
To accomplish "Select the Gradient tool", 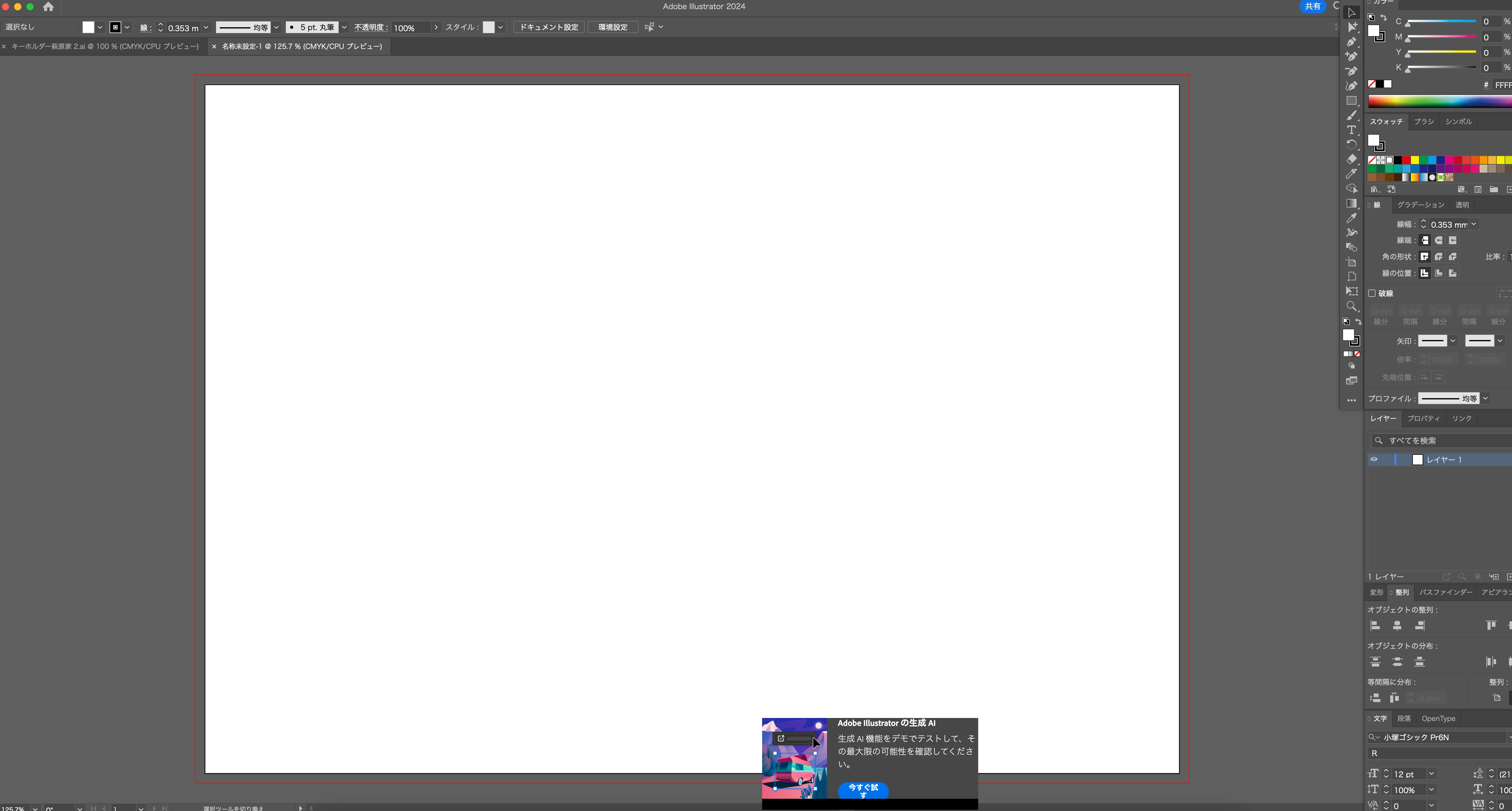I will (x=1351, y=204).
